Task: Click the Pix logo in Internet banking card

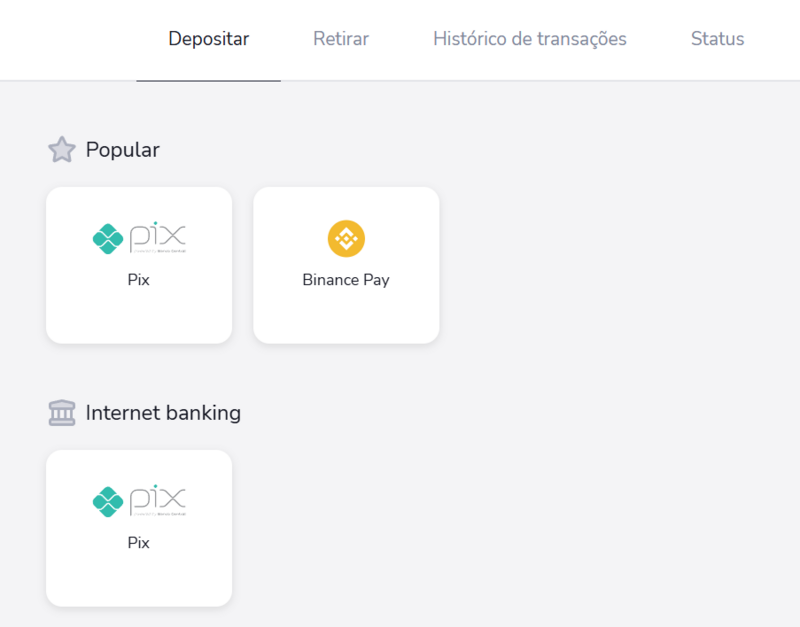Action: click(x=138, y=500)
